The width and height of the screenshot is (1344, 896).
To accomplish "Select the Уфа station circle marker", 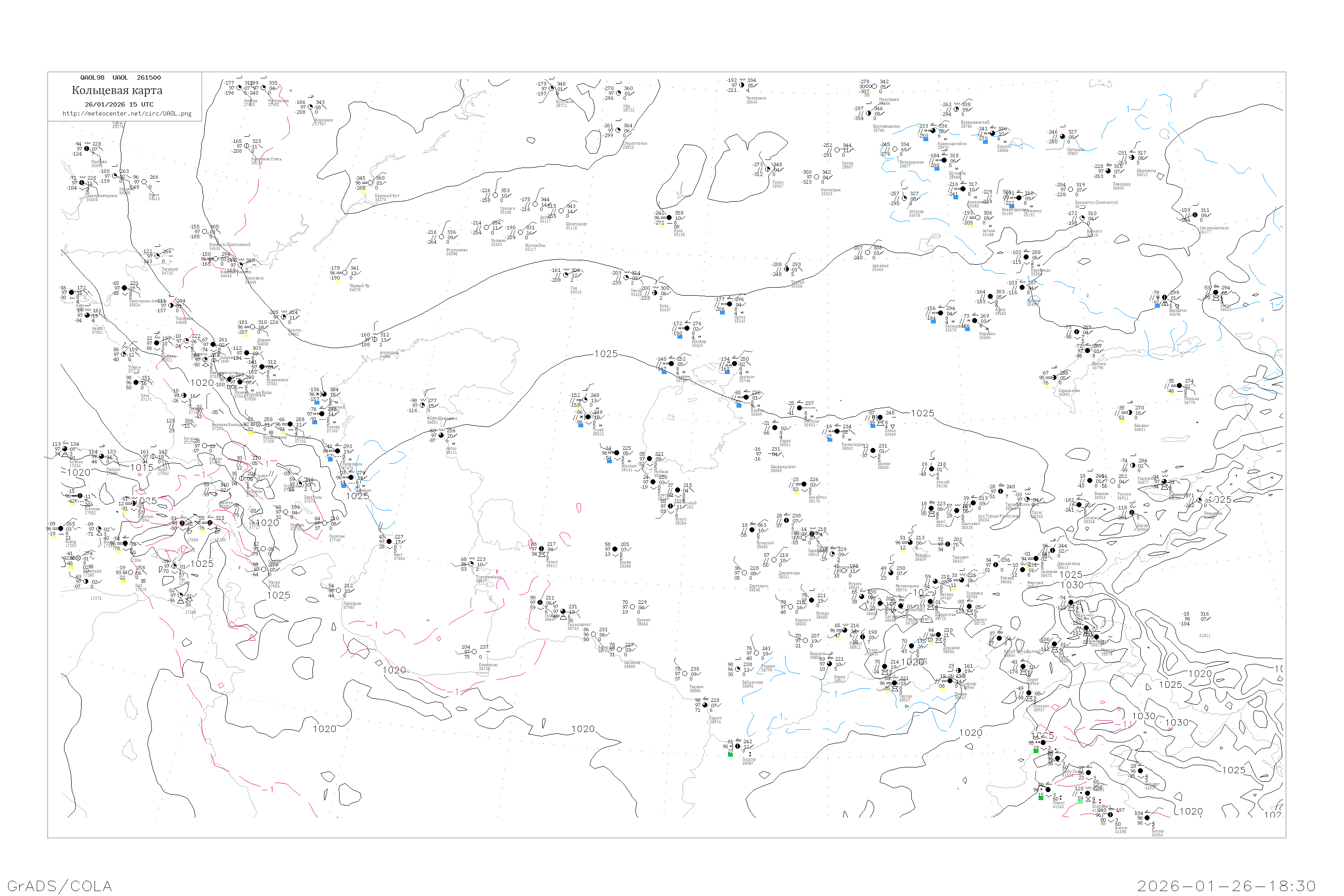I will [618, 93].
